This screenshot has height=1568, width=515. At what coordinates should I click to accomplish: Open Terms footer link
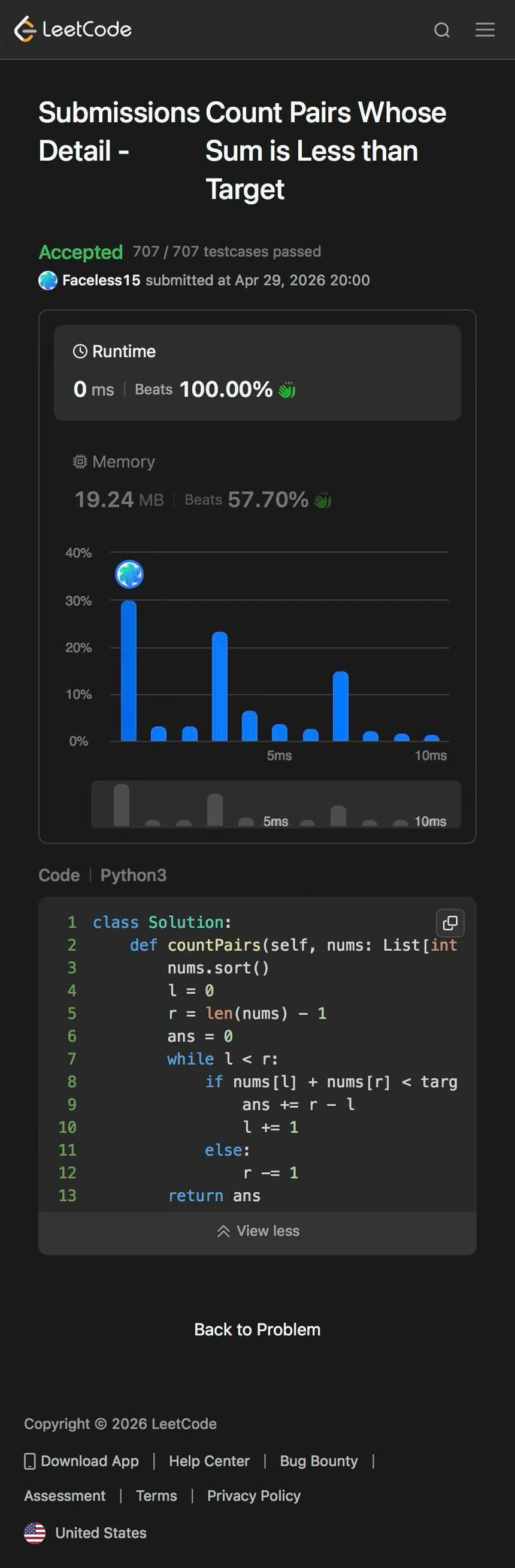pos(156,1495)
